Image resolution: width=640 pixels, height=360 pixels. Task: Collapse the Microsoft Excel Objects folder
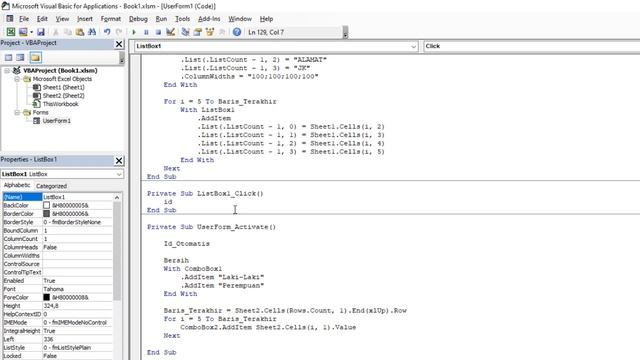pos(17,79)
